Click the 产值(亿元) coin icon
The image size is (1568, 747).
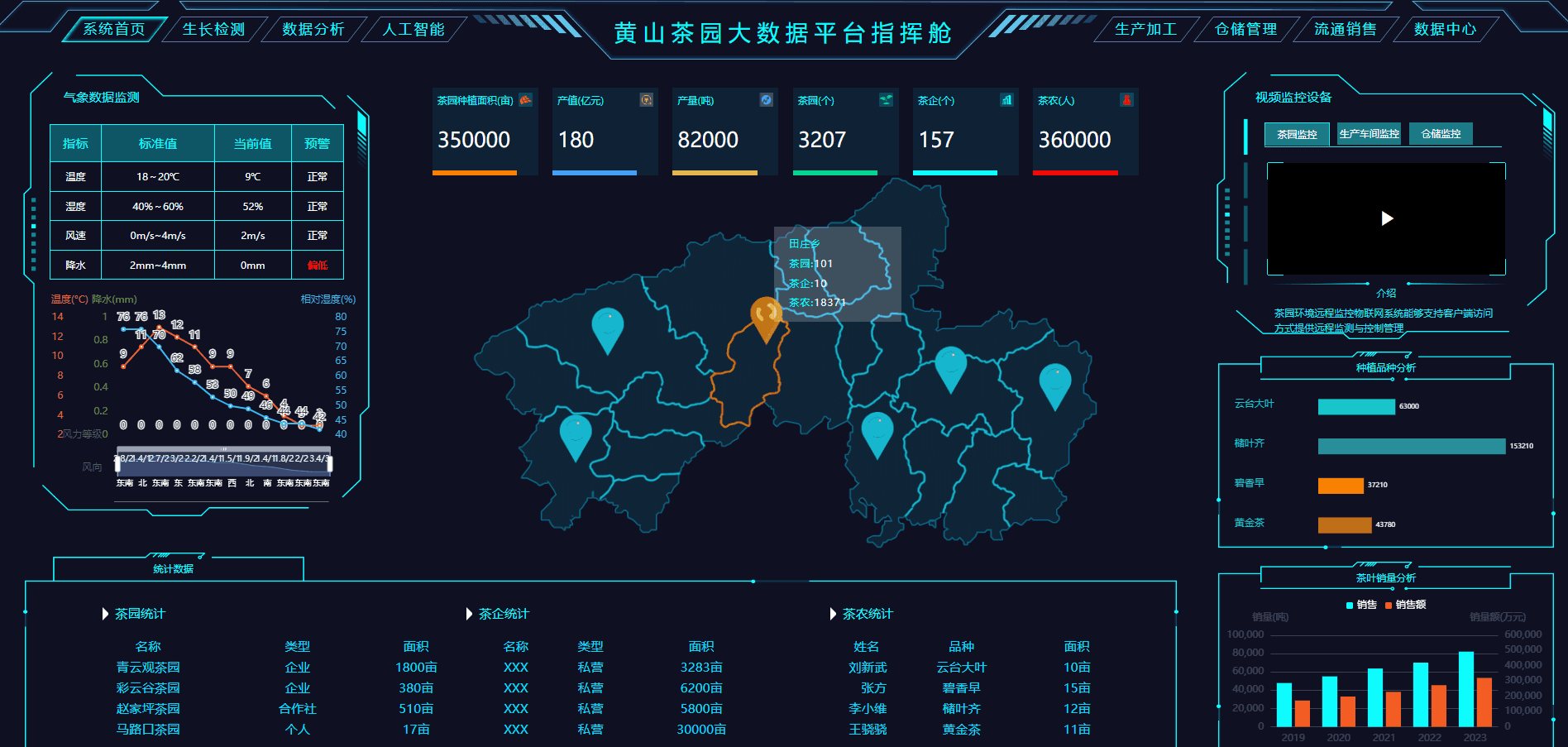coord(647,100)
